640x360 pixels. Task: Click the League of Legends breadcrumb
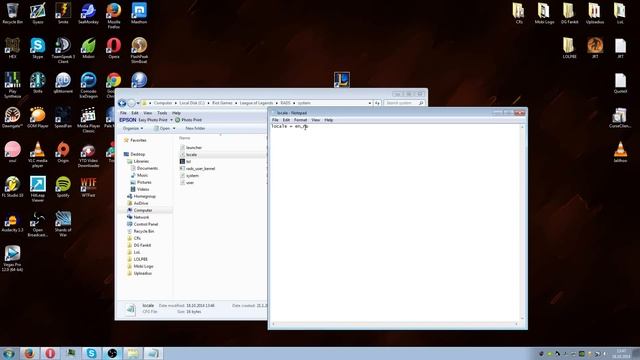coord(256,103)
